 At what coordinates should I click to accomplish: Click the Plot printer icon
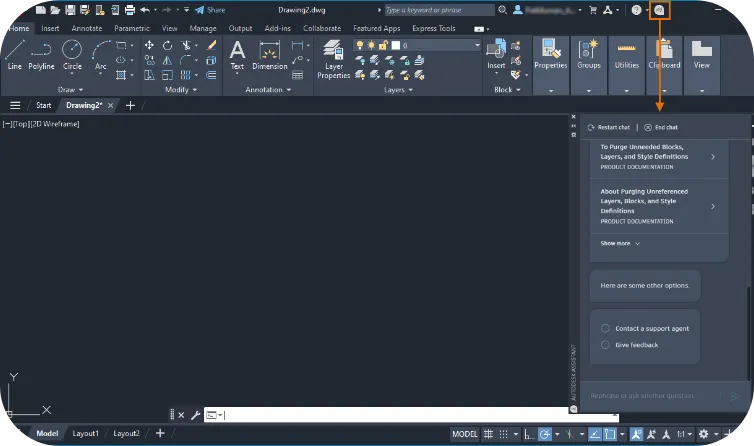pos(130,10)
